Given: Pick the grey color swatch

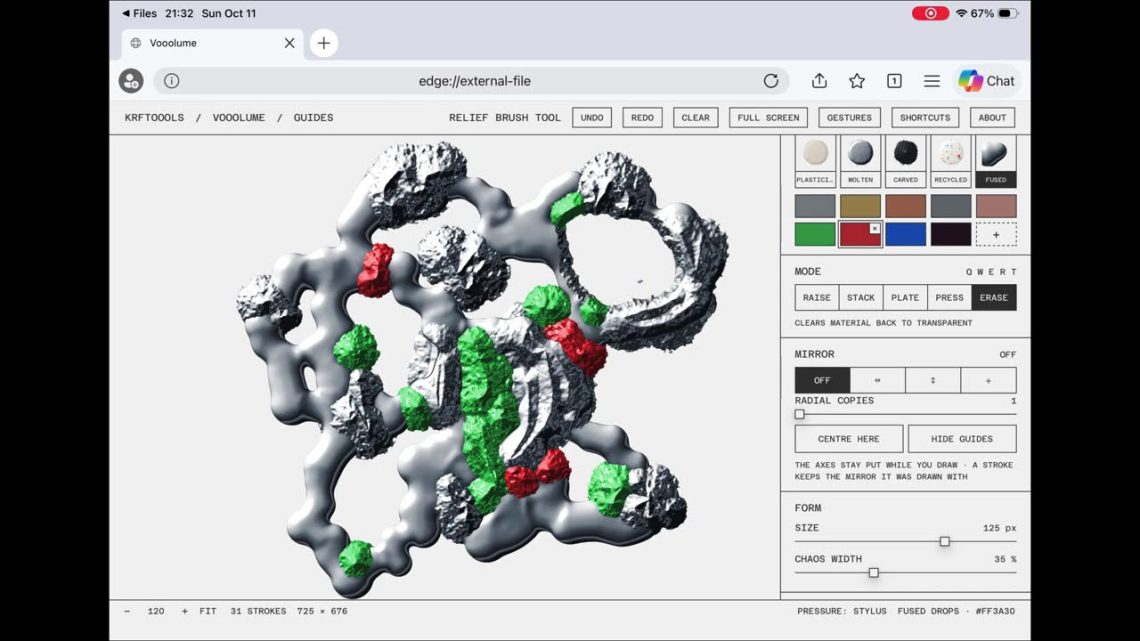Looking at the screenshot, I should [x=815, y=206].
